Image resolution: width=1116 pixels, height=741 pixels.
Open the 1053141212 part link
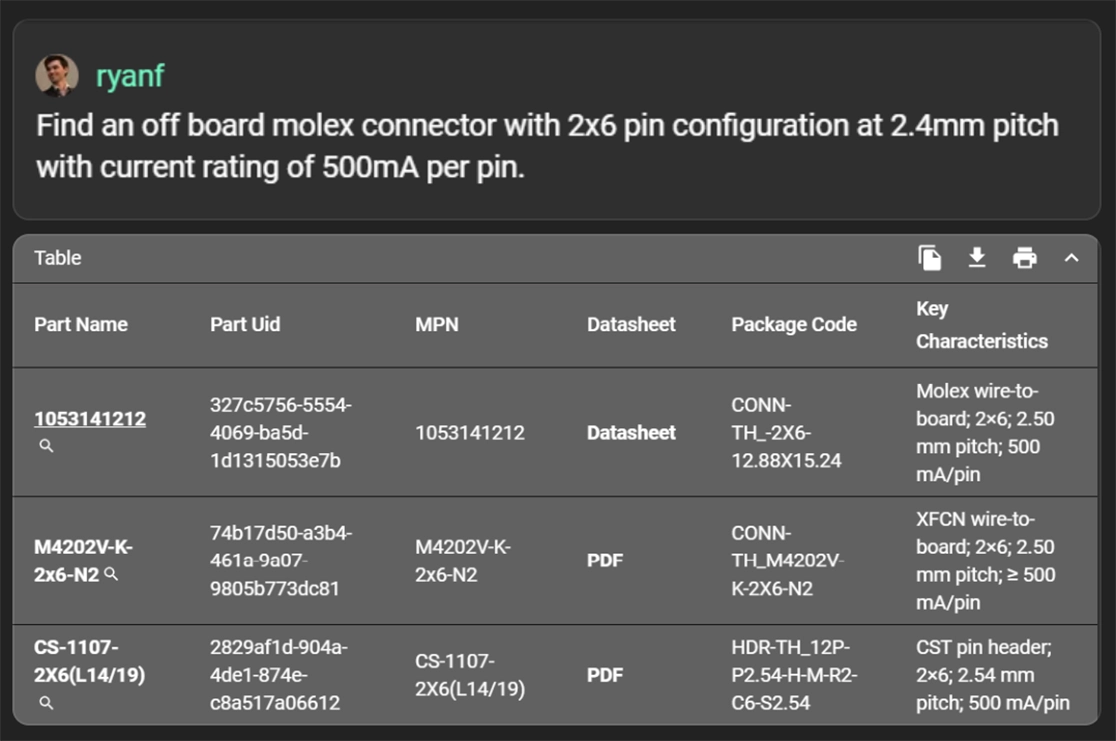tap(90, 419)
